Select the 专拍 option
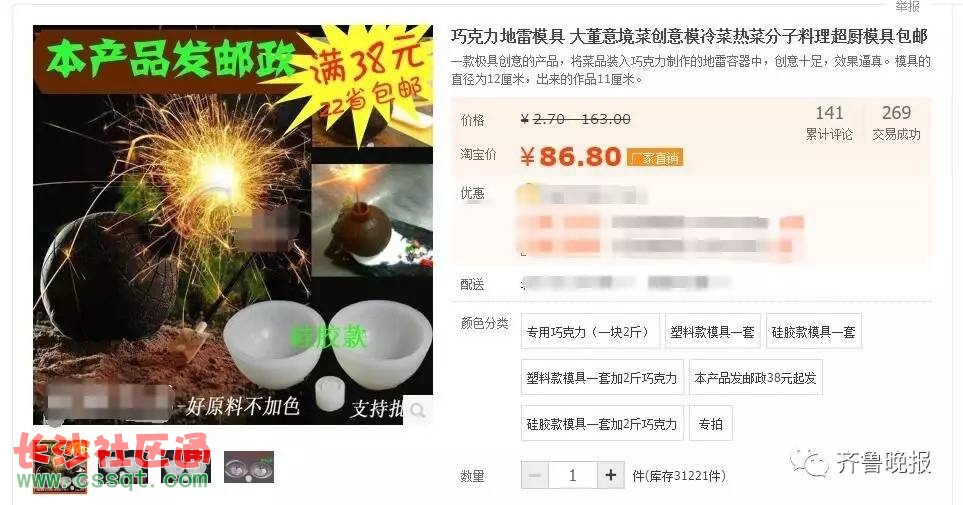Image resolution: width=963 pixels, height=505 pixels. 711,423
